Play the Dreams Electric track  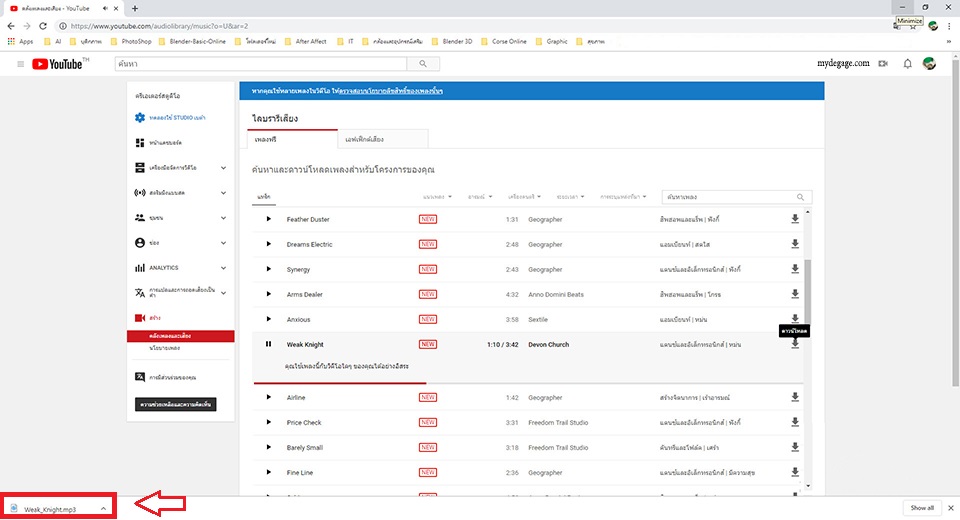(268, 244)
